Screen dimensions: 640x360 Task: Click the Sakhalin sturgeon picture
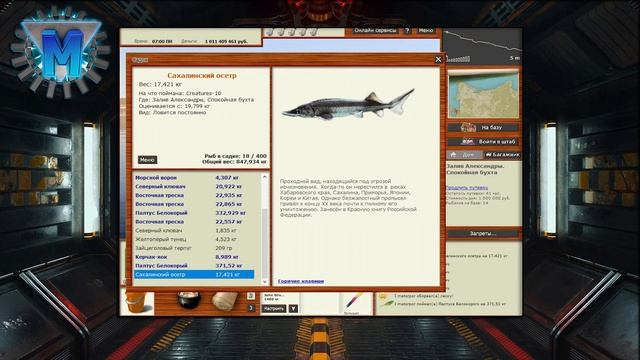[349, 105]
